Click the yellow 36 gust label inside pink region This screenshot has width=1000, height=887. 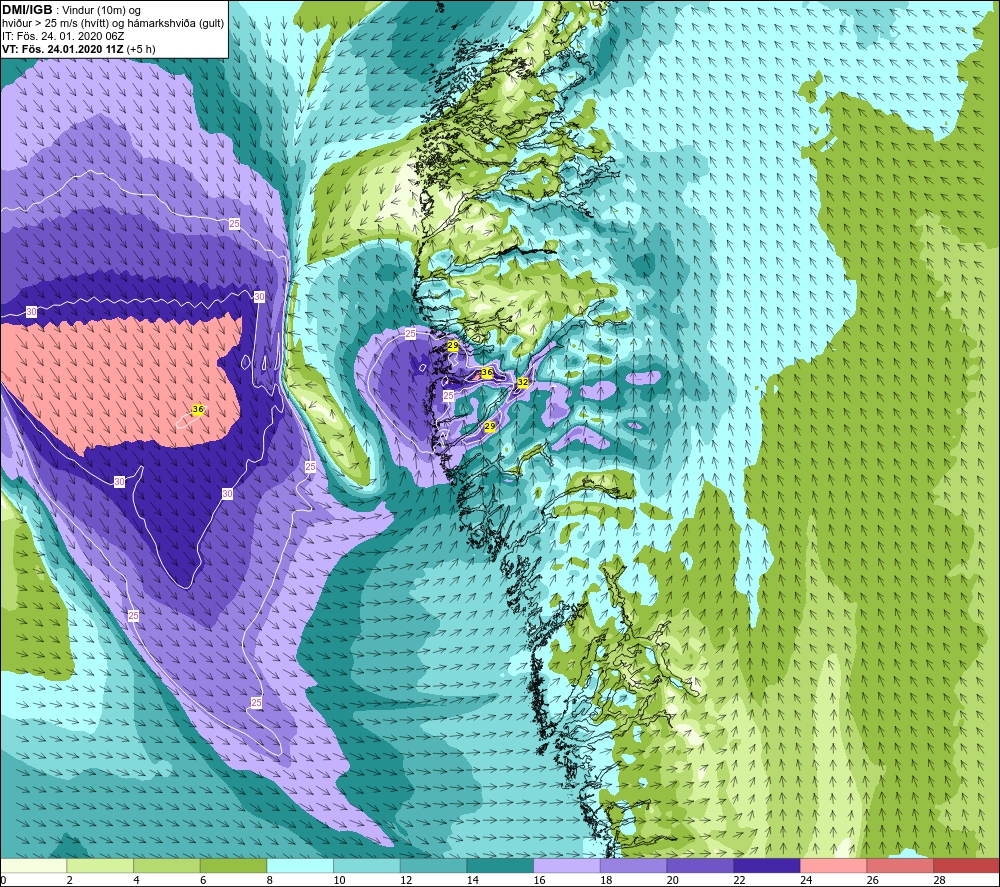(198, 409)
